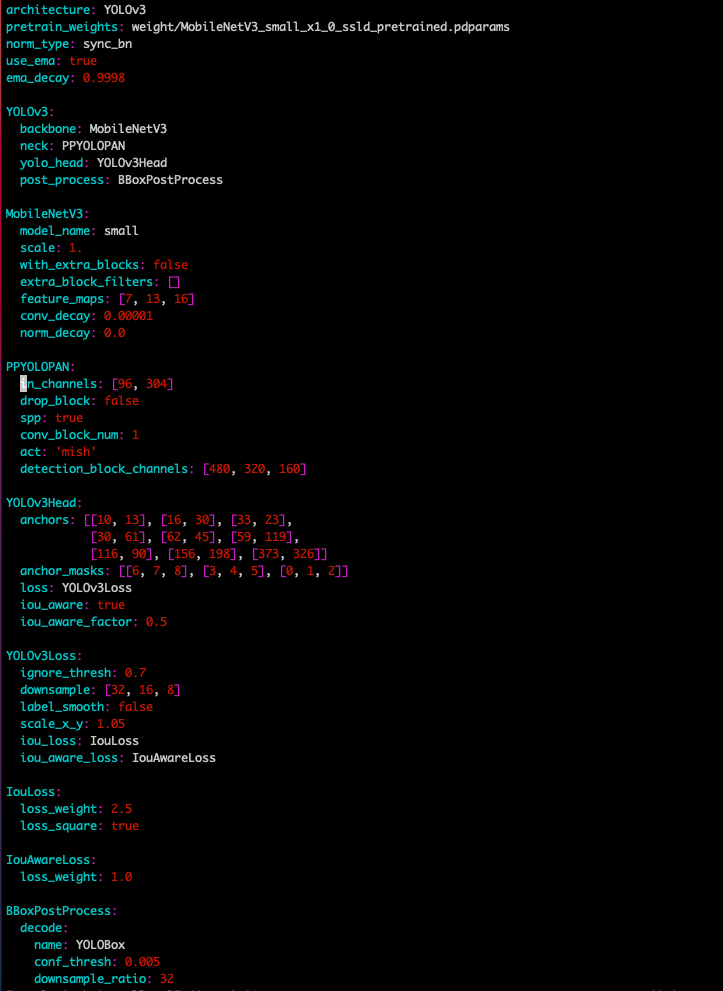Click the 'anchor_masks' key
This screenshot has height=991, width=723.
coord(62,571)
